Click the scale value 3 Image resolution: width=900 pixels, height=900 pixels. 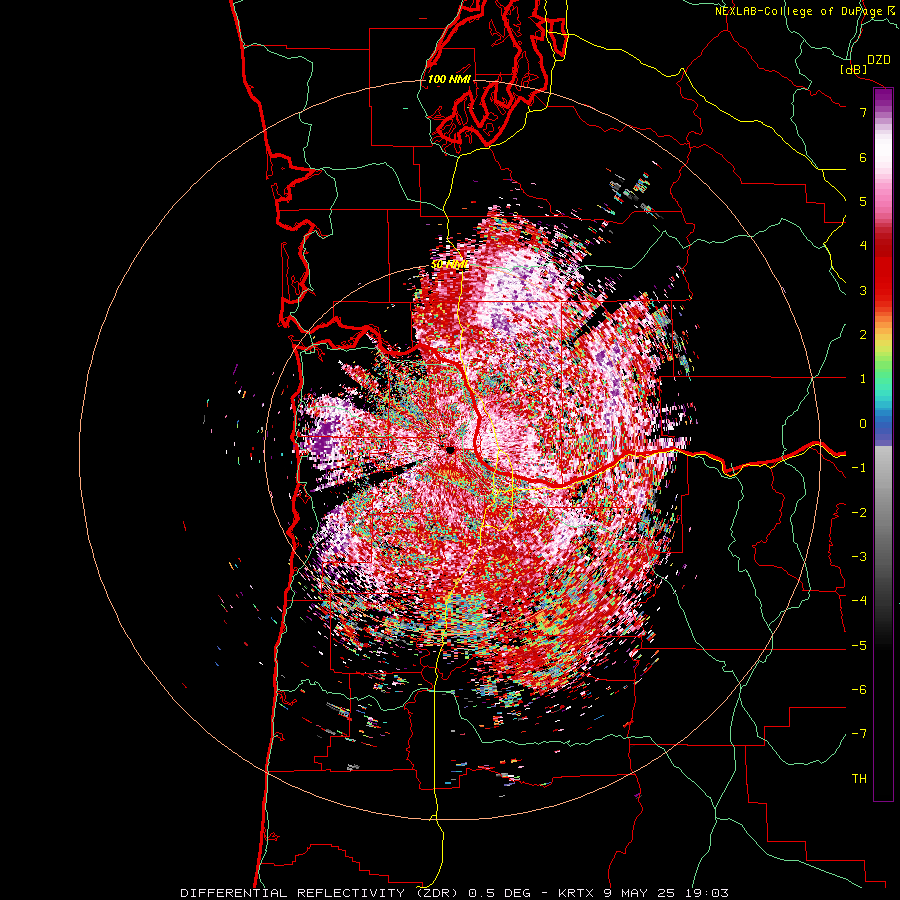(863, 290)
